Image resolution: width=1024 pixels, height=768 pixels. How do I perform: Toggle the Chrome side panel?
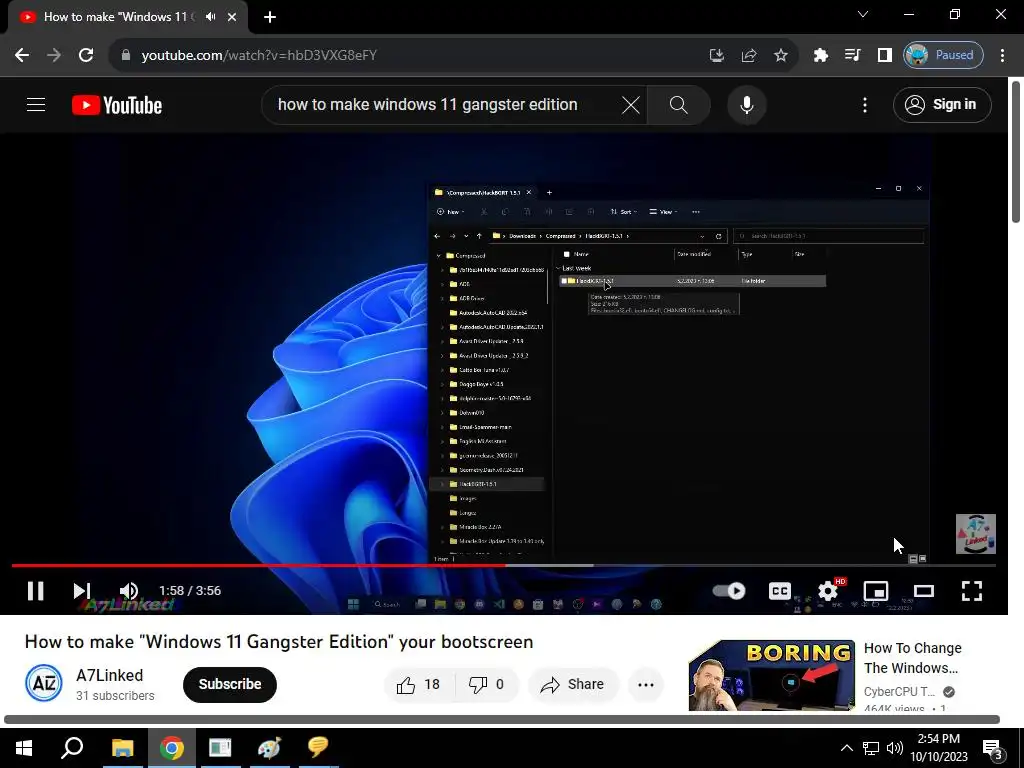pyautogui.click(x=884, y=55)
